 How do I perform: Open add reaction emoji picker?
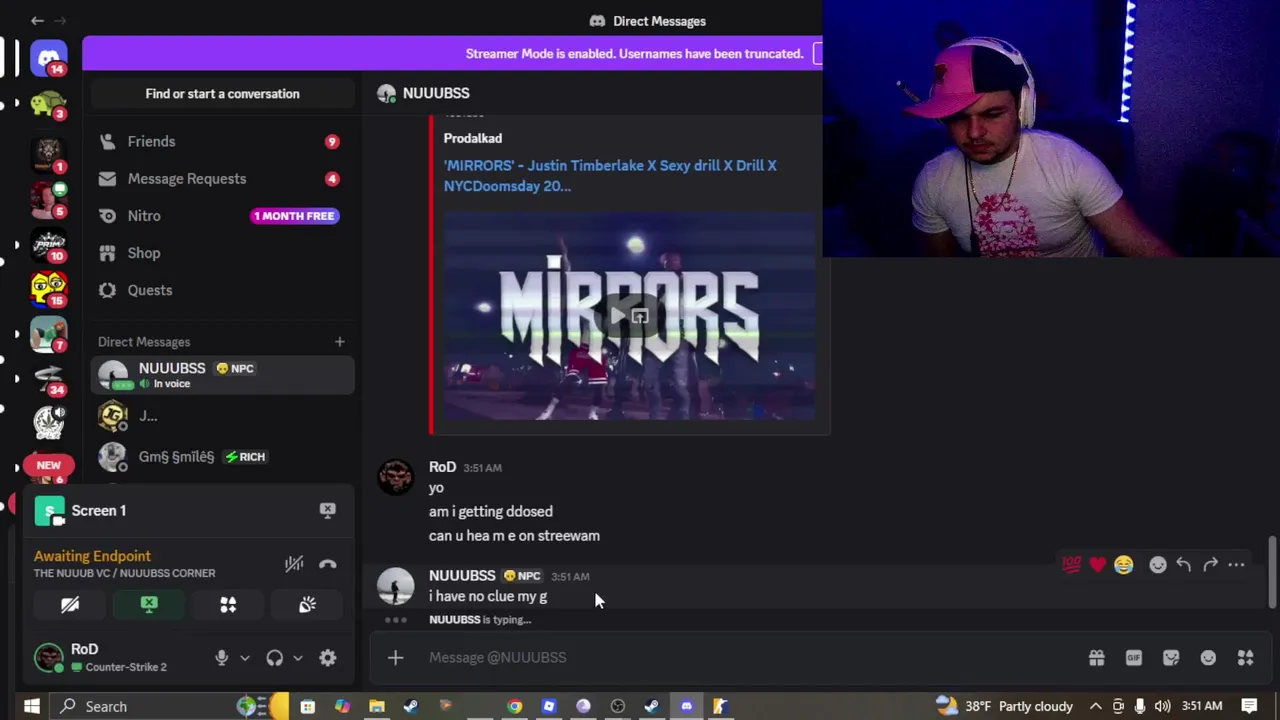[x=1157, y=565]
